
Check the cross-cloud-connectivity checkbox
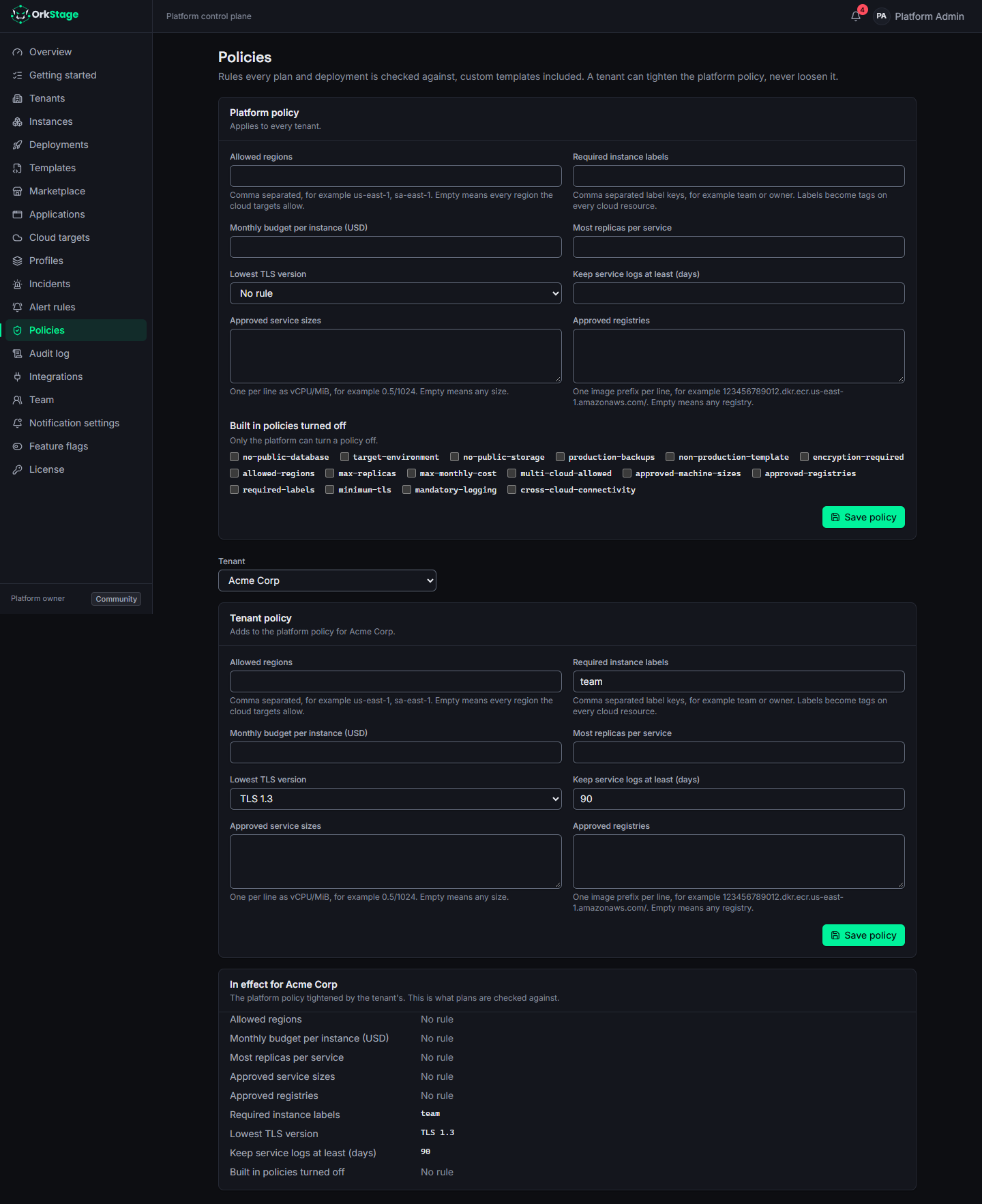(512, 490)
